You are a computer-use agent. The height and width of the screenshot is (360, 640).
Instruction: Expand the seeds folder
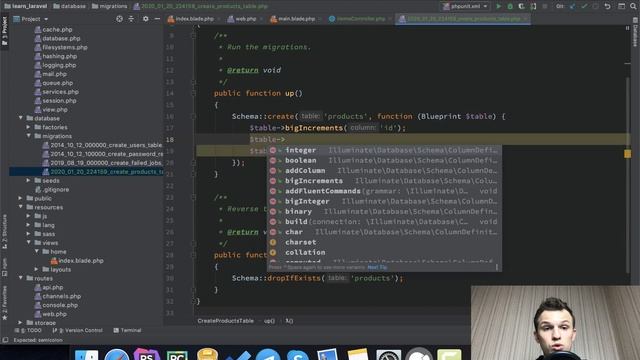(29, 180)
